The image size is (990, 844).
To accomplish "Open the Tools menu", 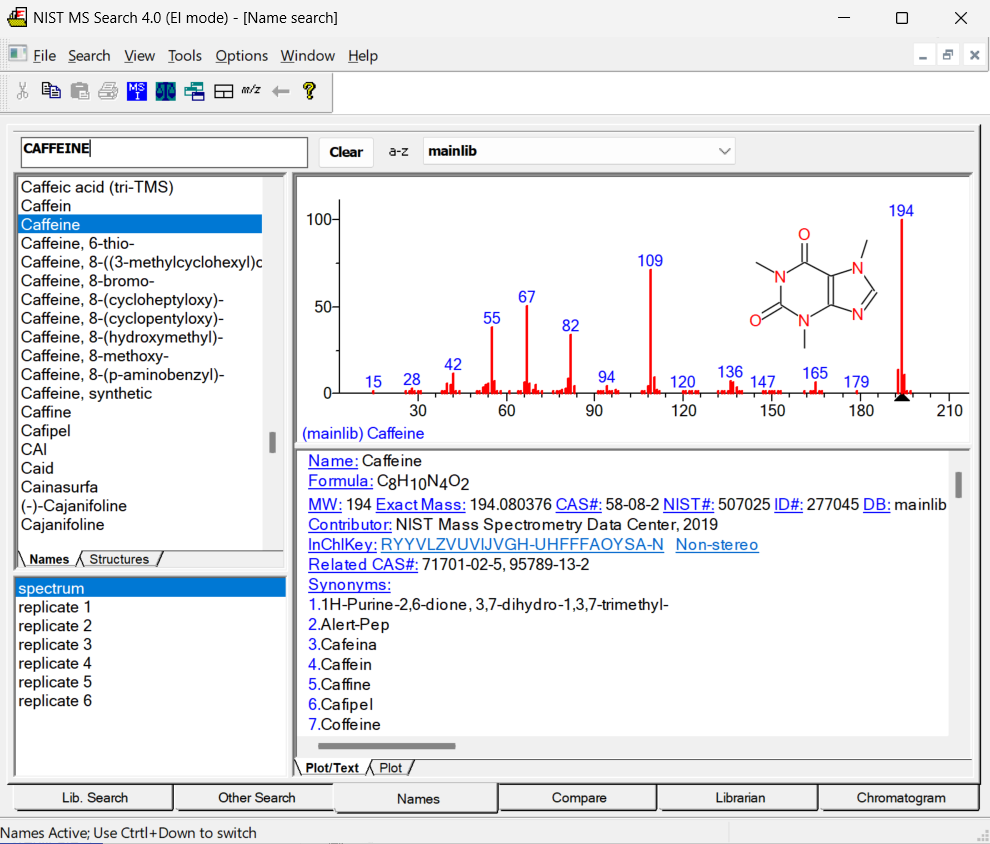I will [184, 56].
